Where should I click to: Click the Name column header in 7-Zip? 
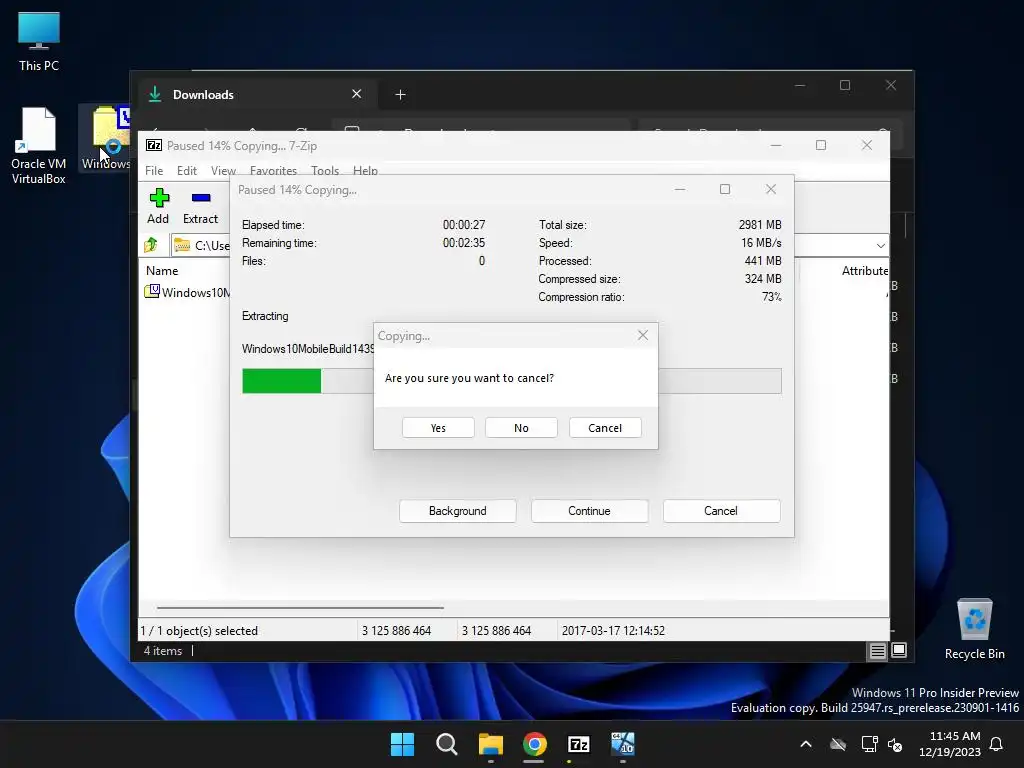162,270
